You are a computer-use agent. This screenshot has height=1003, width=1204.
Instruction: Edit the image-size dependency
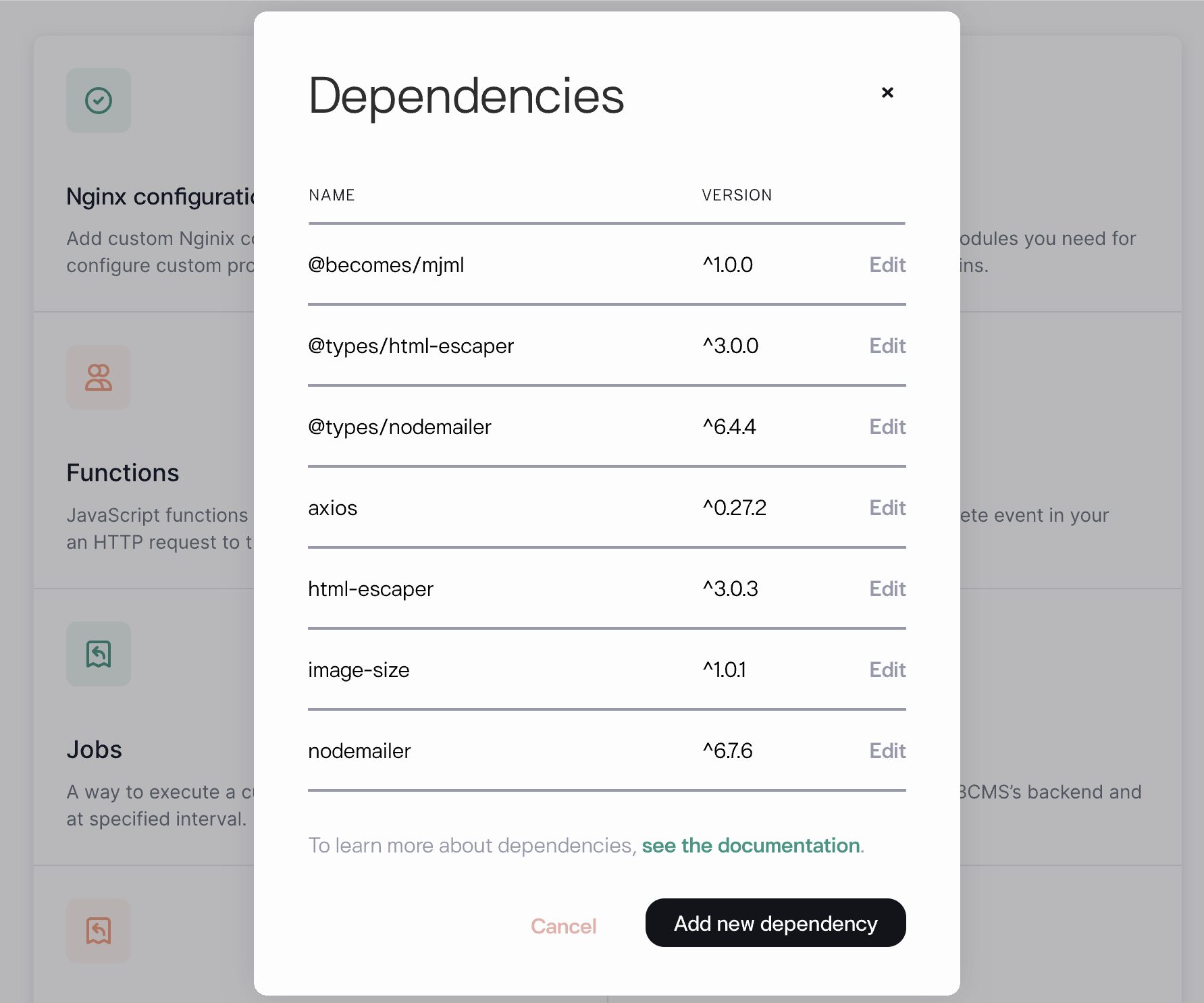click(x=887, y=670)
